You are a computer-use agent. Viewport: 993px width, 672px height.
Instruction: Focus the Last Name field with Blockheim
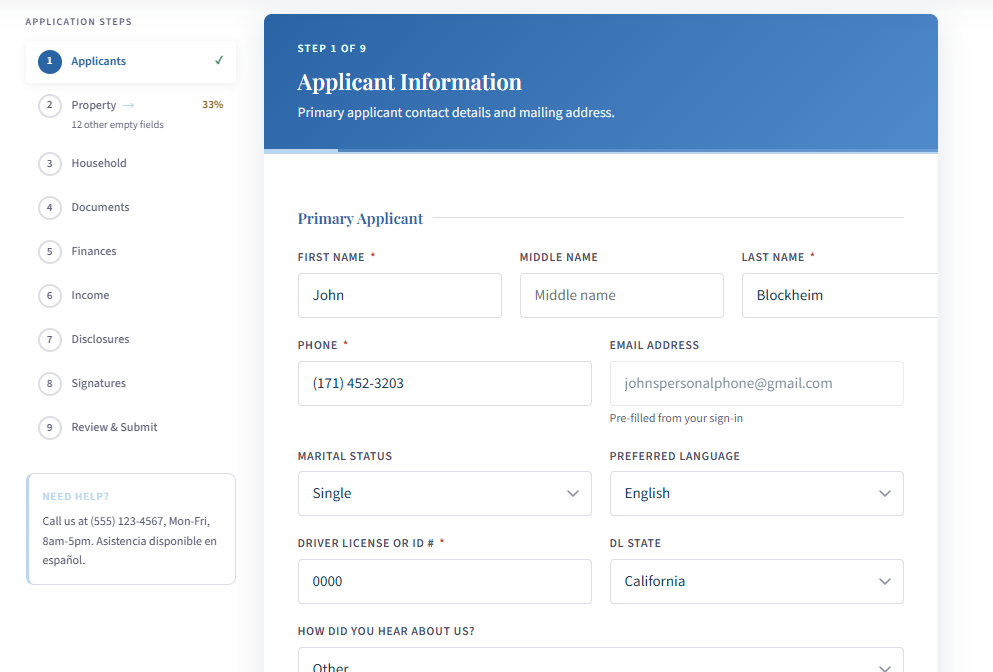[x=840, y=295]
